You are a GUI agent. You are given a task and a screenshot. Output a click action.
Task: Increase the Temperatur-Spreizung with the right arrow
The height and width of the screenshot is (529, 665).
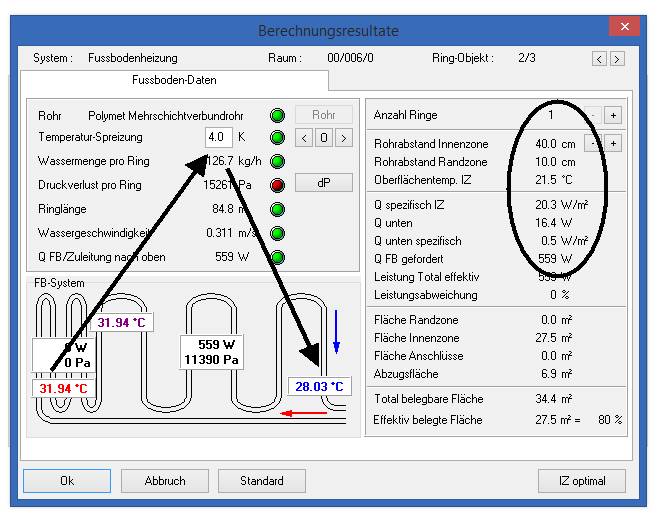(343, 137)
